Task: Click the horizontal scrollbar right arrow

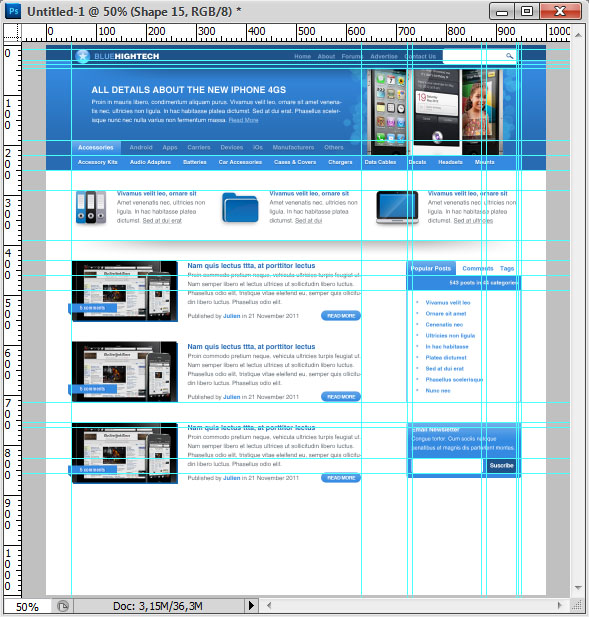Action: (x=559, y=606)
